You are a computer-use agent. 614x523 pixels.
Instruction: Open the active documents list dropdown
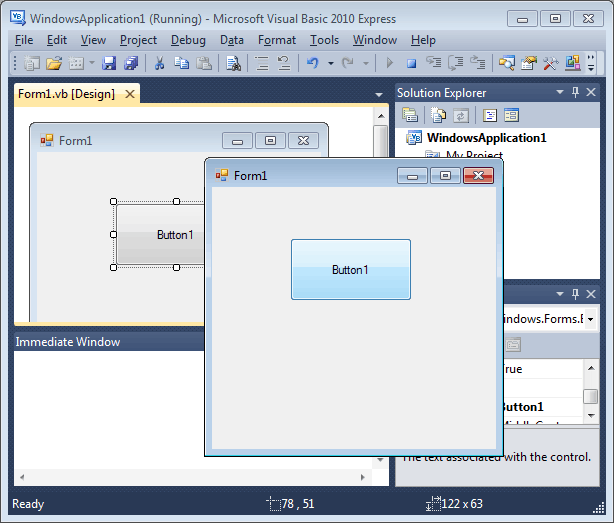tap(379, 95)
